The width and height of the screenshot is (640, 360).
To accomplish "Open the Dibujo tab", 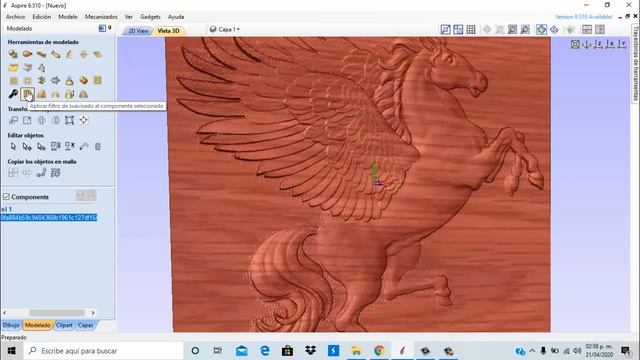I will [x=11, y=325].
